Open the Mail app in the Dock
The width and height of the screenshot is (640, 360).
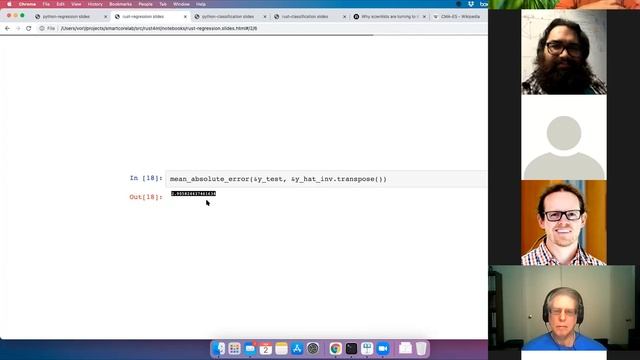(x=250, y=349)
